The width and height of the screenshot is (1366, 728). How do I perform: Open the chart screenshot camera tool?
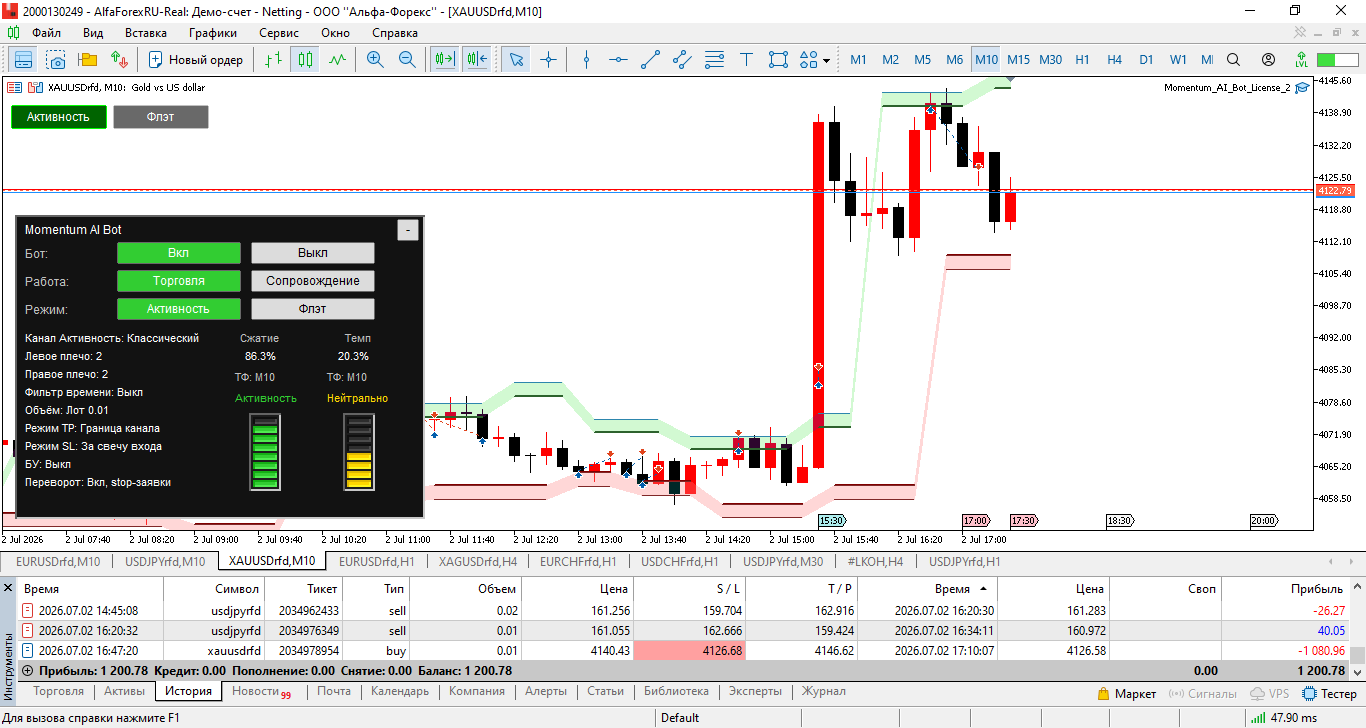(55, 60)
